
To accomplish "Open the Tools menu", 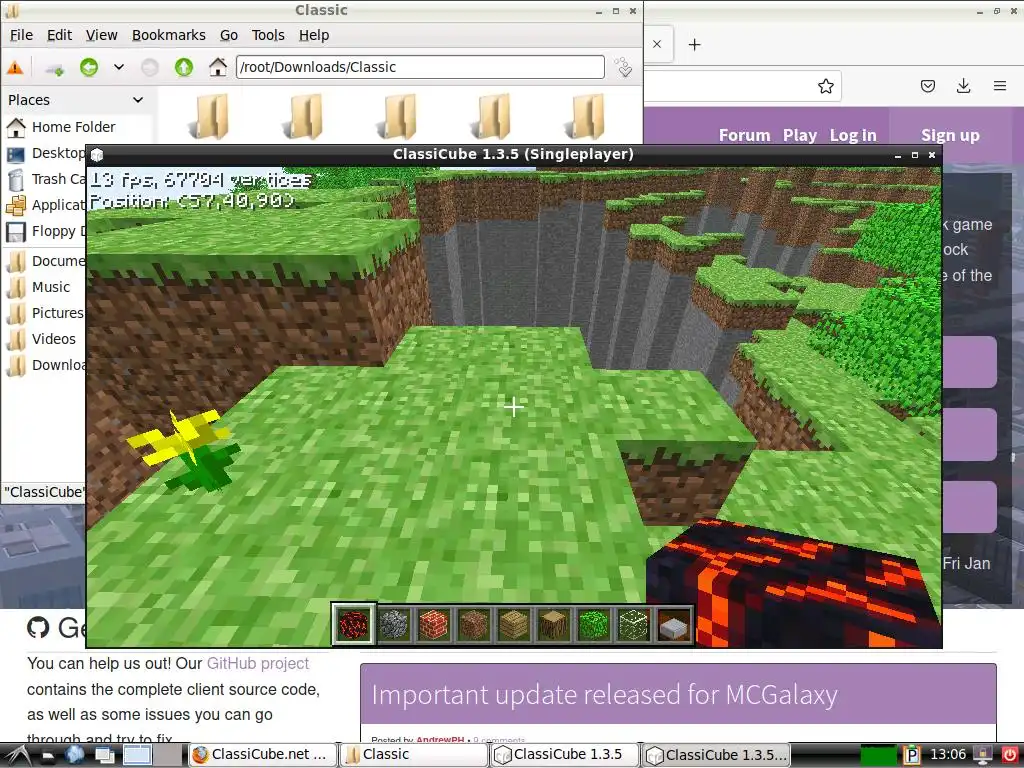I will pos(268,35).
